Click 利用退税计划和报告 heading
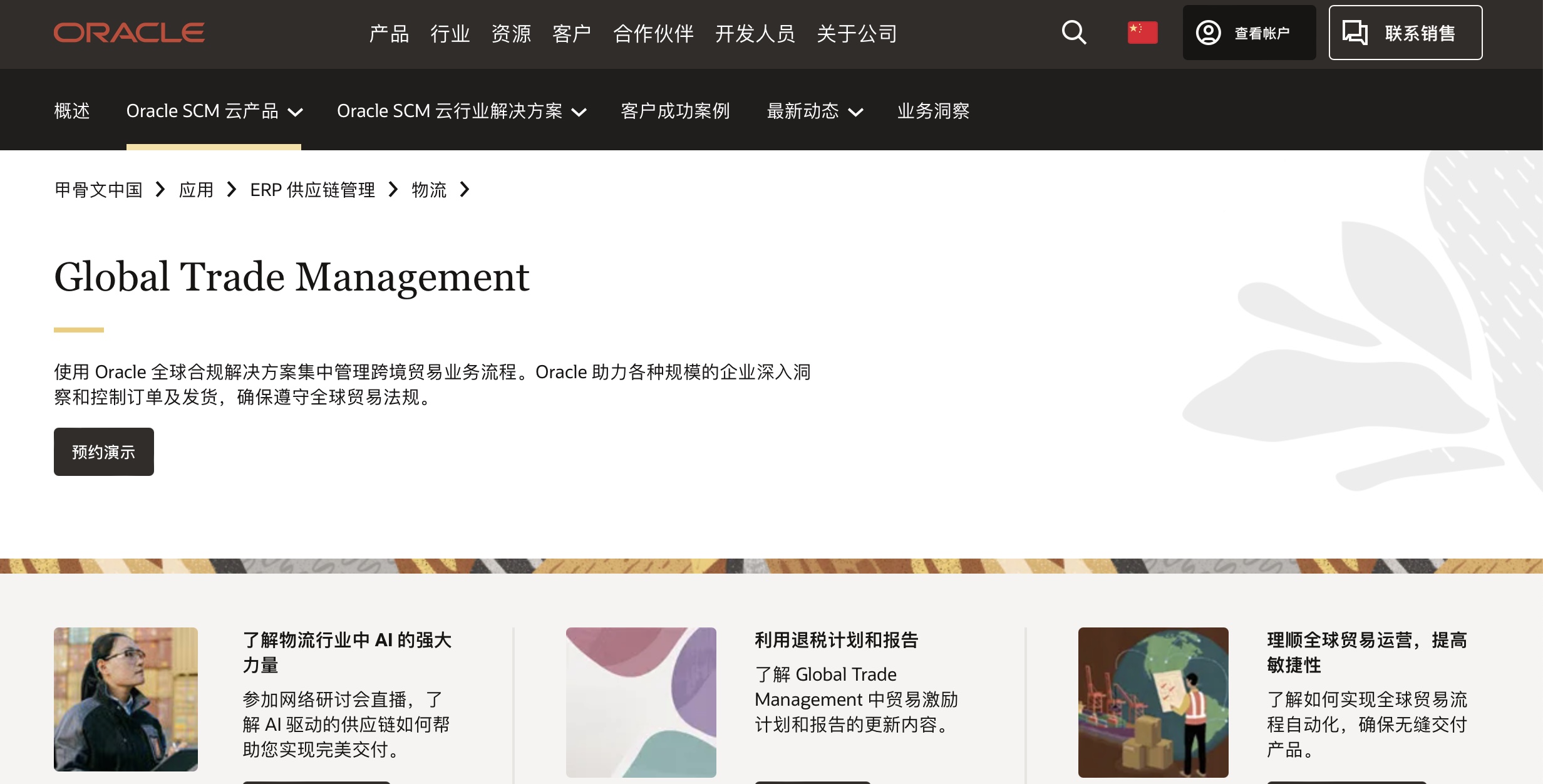Image resolution: width=1543 pixels, height=784 pixels. (837, 640)
